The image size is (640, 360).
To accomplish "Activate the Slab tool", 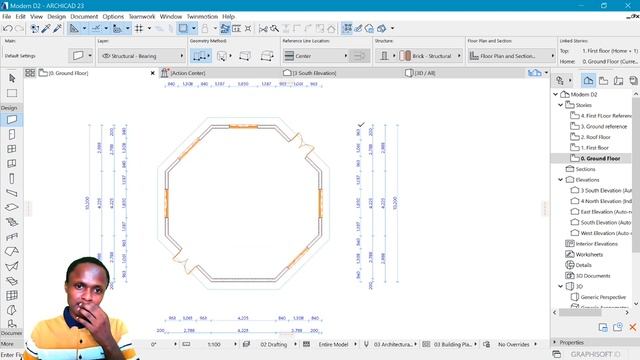I will 12,207.
